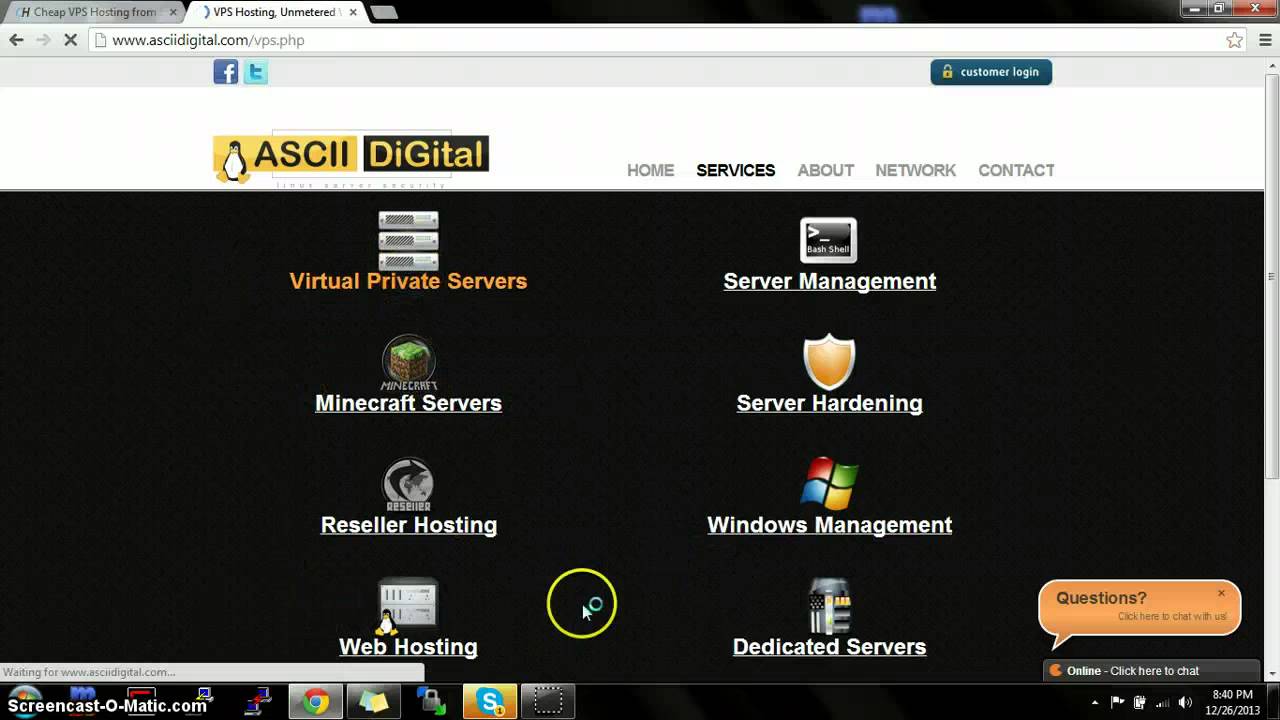Open the CONTACT menu item

[1017, 170]
